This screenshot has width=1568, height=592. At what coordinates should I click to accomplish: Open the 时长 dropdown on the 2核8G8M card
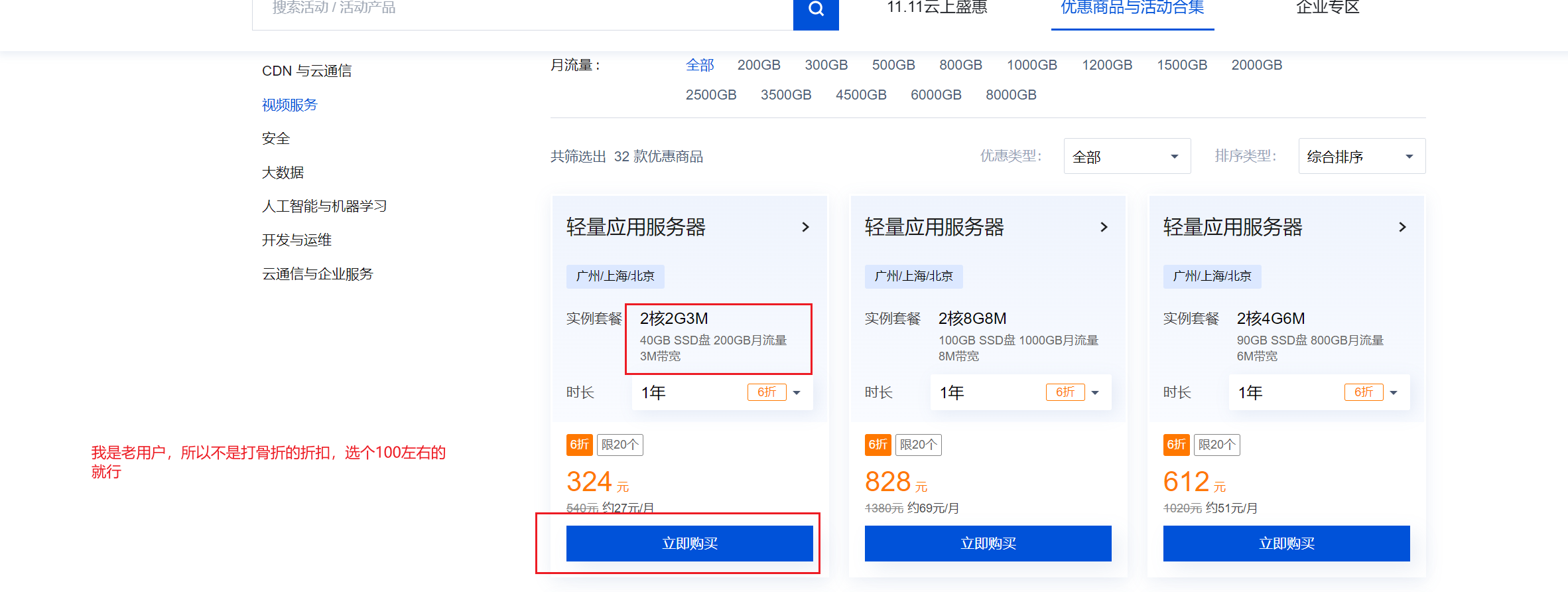(x=1020, y=392)
